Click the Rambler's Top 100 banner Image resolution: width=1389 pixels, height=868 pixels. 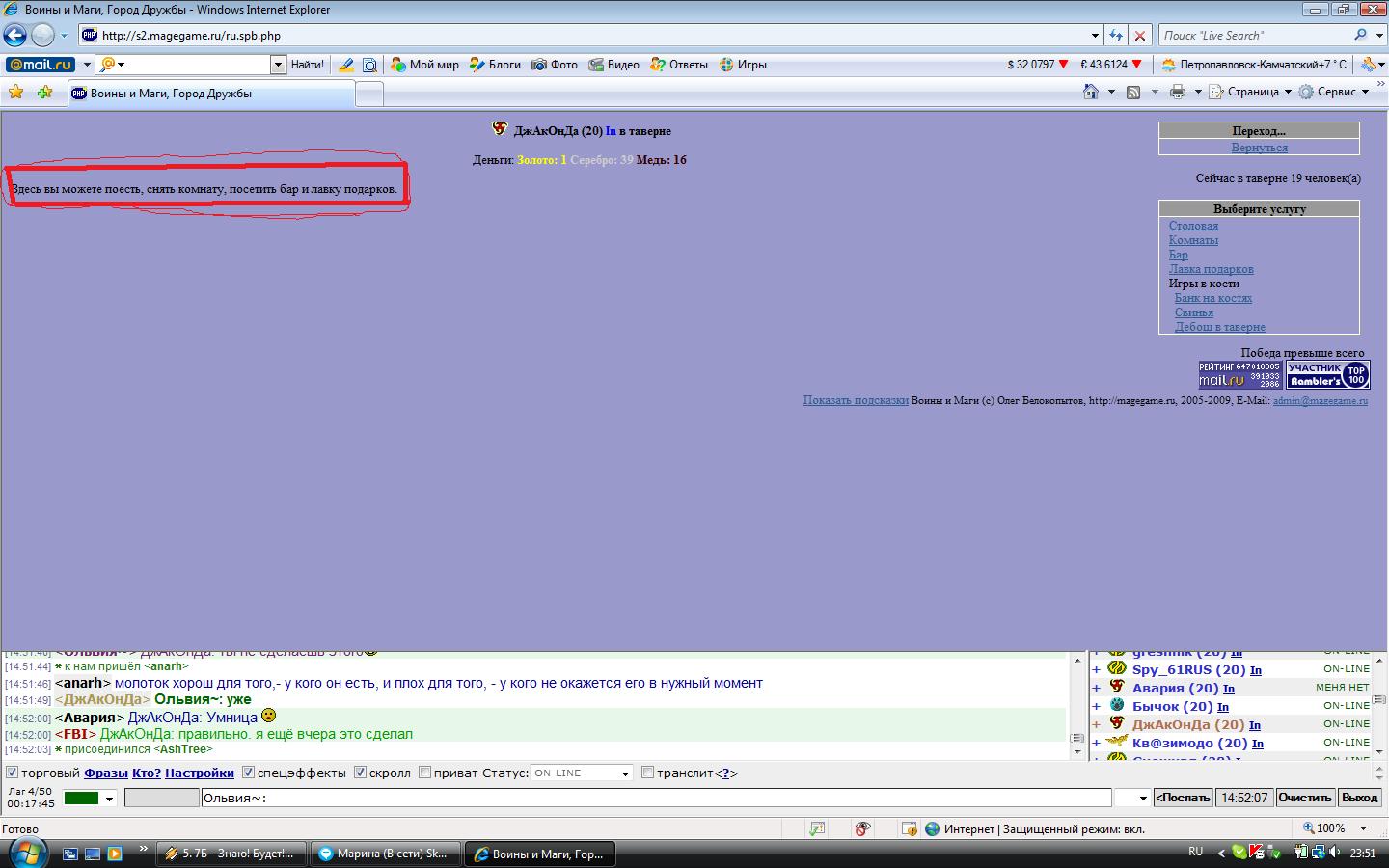pyautogui.click(x=1328, y=374)
